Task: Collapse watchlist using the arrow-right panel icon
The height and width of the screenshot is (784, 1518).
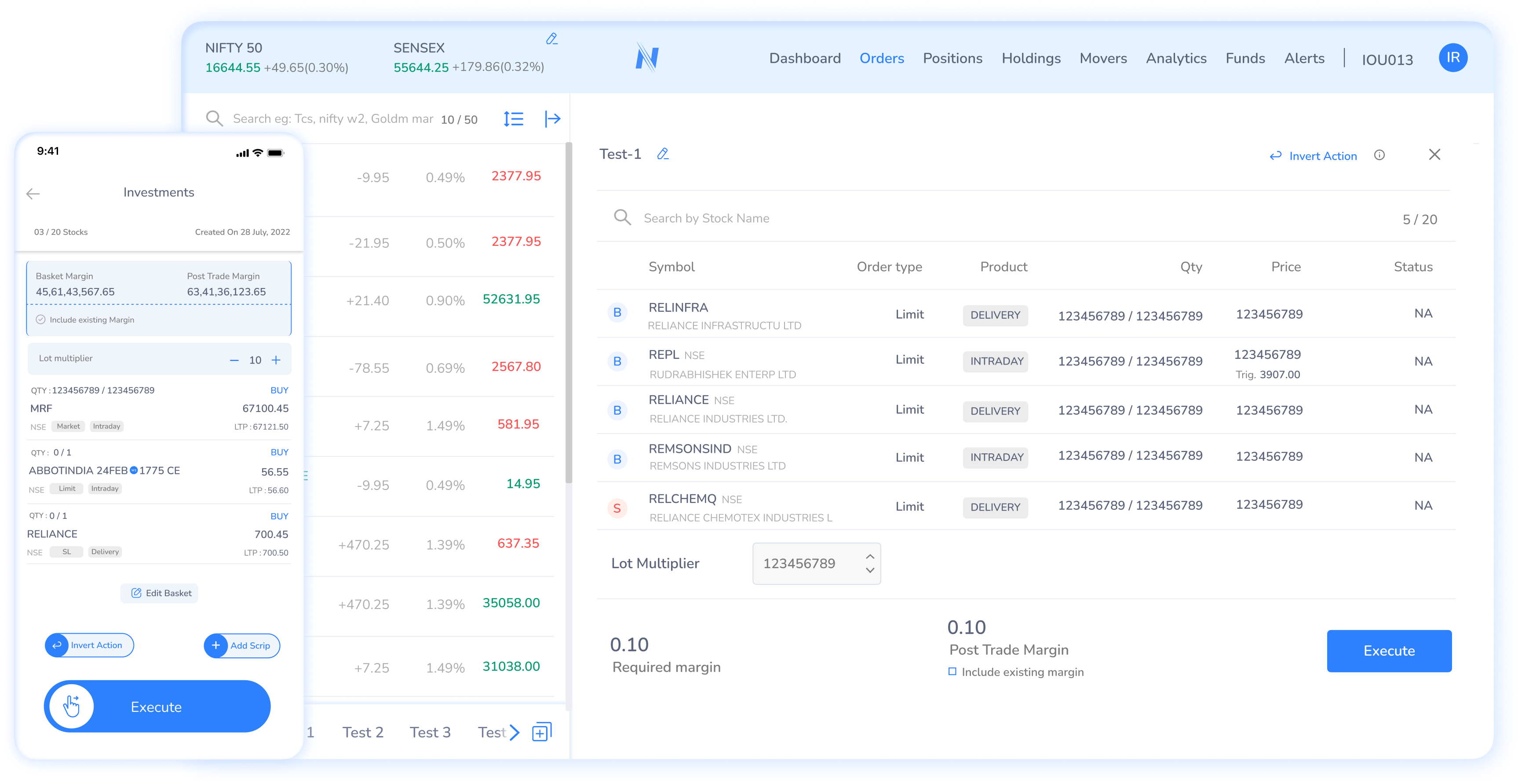Action: pos(552,119)
